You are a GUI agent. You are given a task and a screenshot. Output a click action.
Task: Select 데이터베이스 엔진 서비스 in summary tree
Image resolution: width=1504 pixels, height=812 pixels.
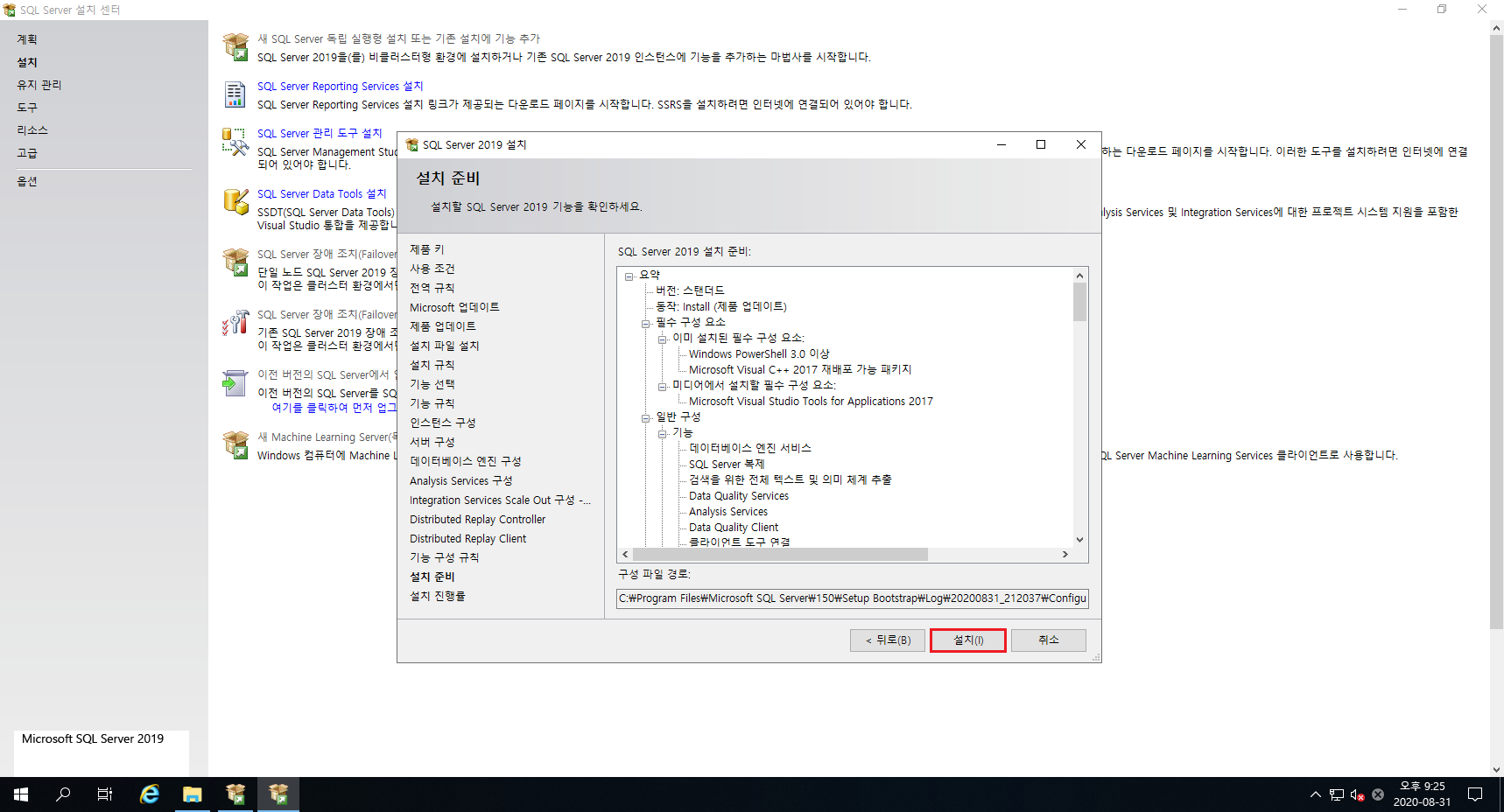[750, 448]
